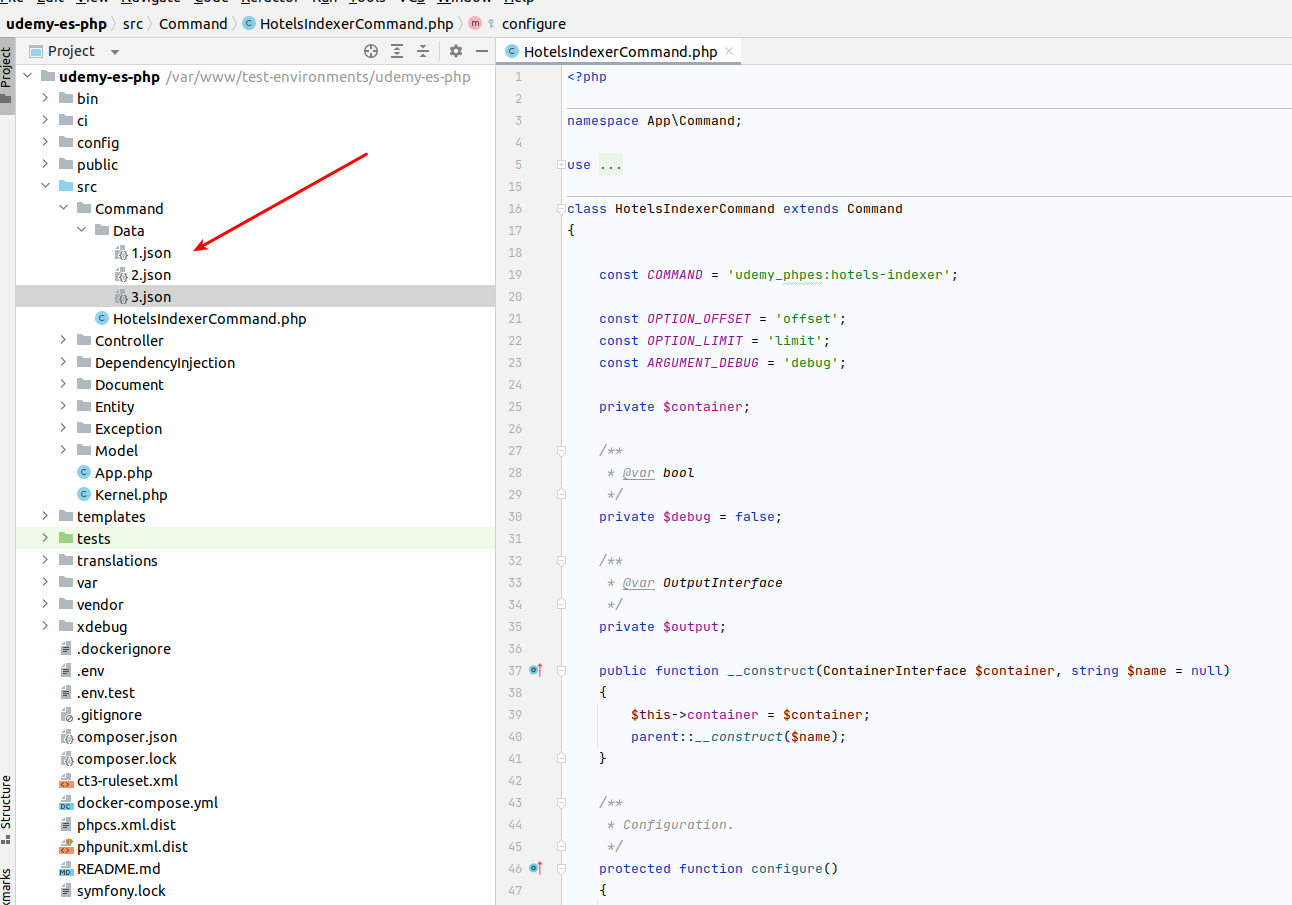Select 2.json in the Data folder
Screen dimensions: 1292x905
[151, 274]
